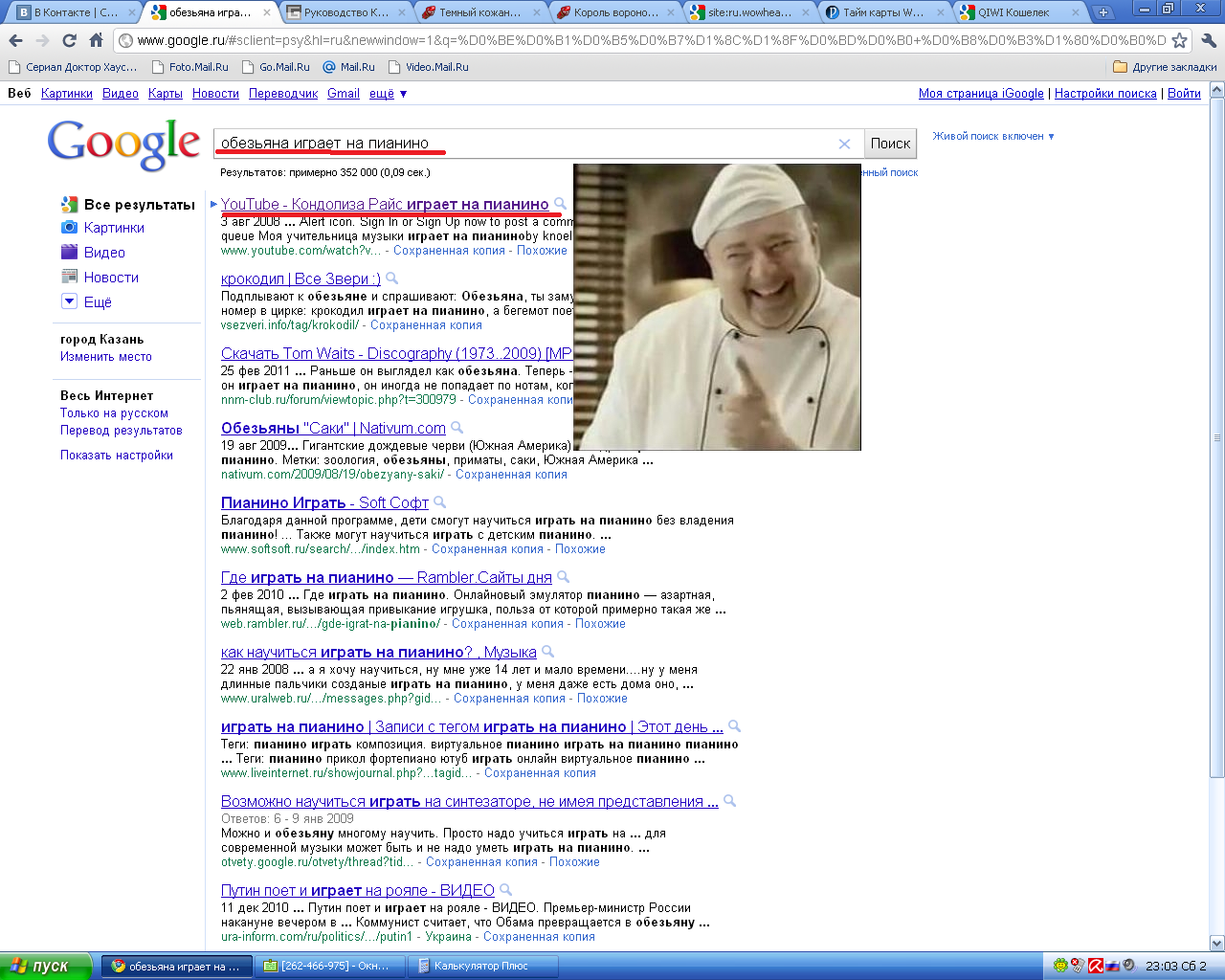Expand the ещё menu in top bar
Viewport: 1225px width, 980px height.
point(388,93)
